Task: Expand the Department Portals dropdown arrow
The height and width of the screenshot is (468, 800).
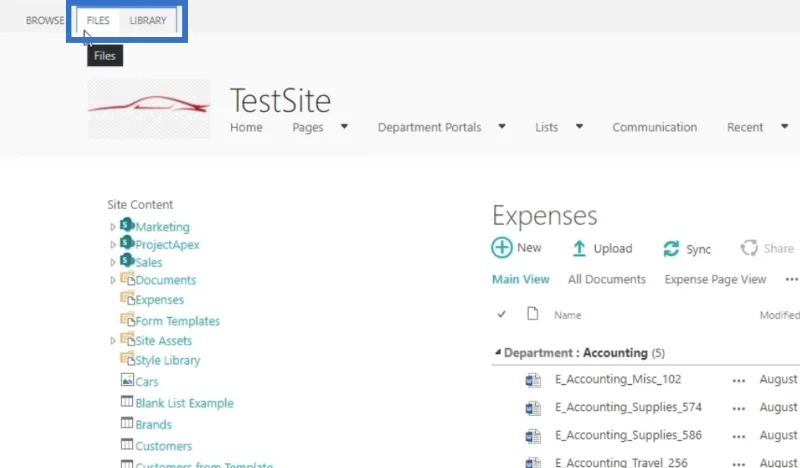Action: (502, 126)
